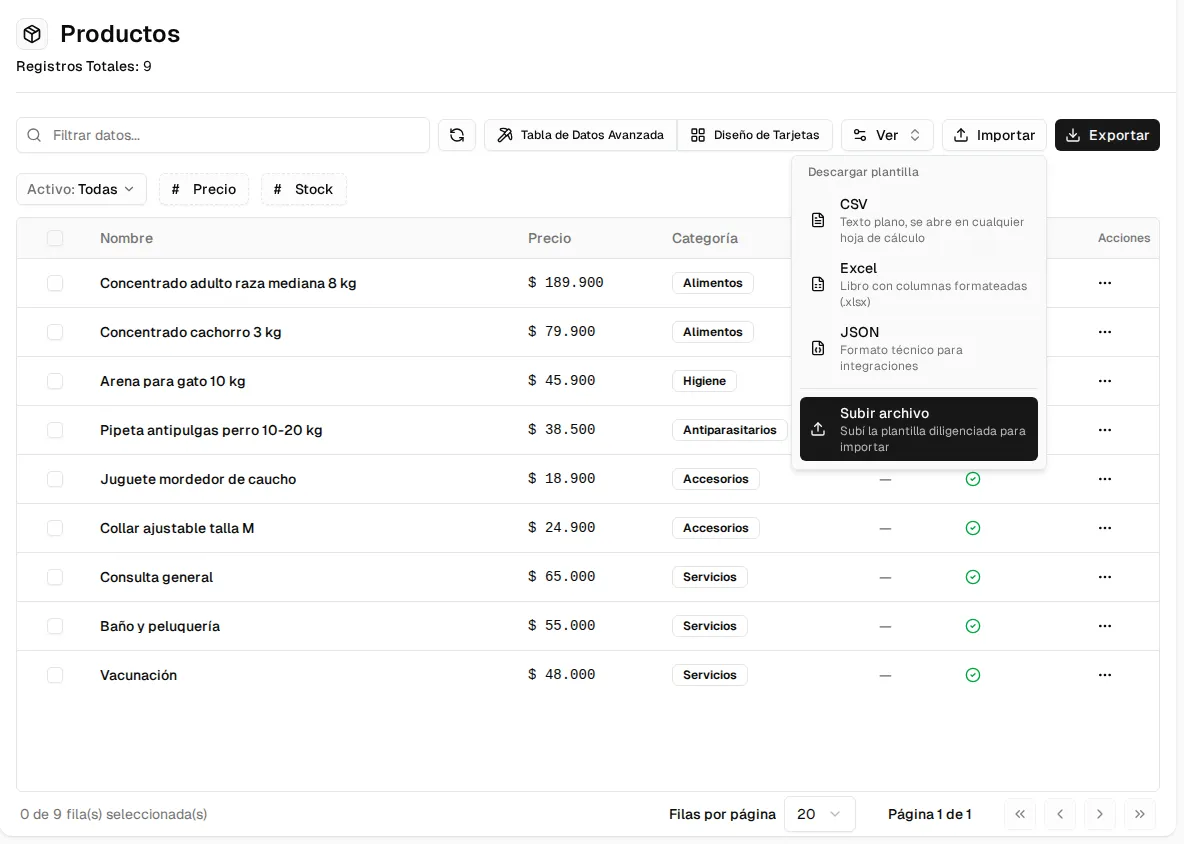Go to the next page
This screenshot has width=1184, height=844.
[x=1099, y=814]
